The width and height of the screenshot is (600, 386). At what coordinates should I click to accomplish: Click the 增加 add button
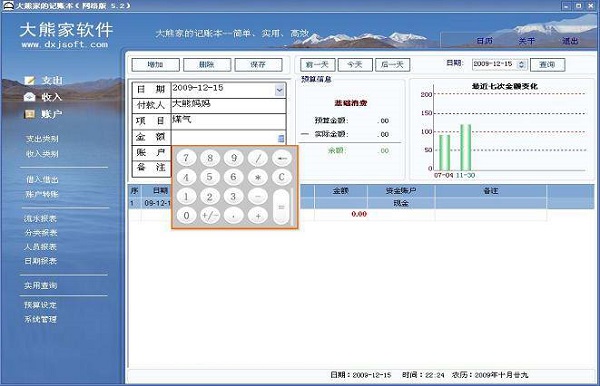click(155, 65)
